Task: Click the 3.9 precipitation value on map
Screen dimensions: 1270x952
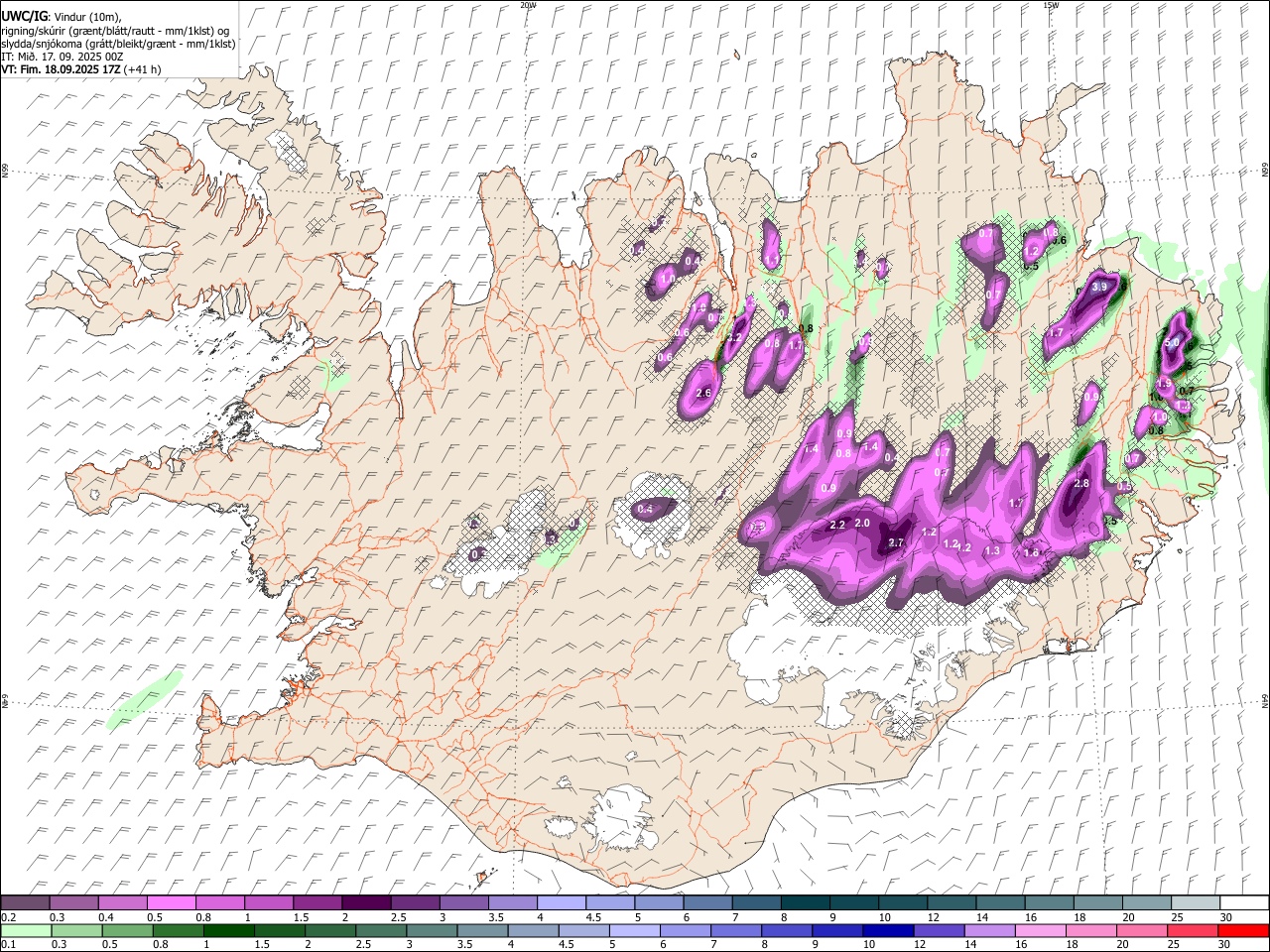Action: pos(1098,287)
